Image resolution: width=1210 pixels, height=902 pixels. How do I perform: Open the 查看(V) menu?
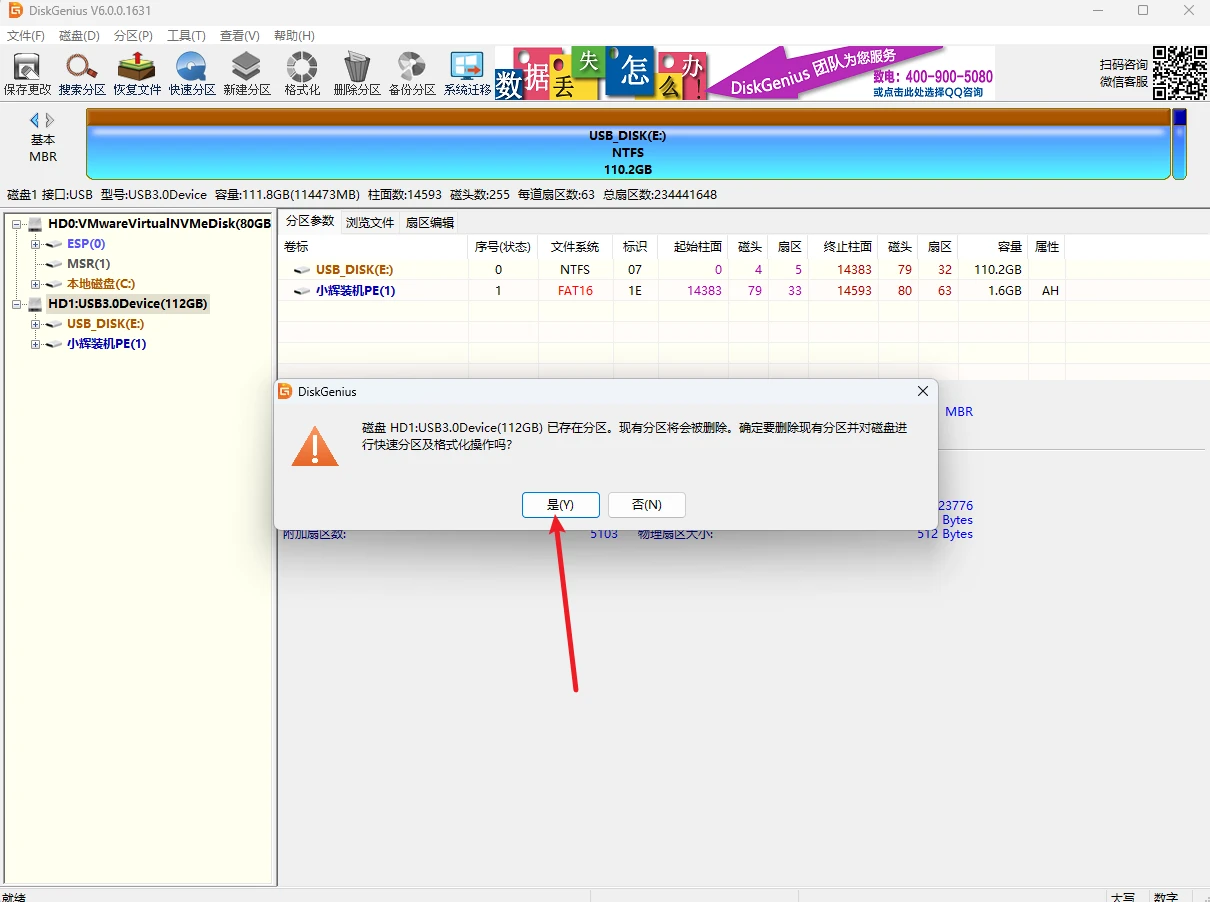240,35
